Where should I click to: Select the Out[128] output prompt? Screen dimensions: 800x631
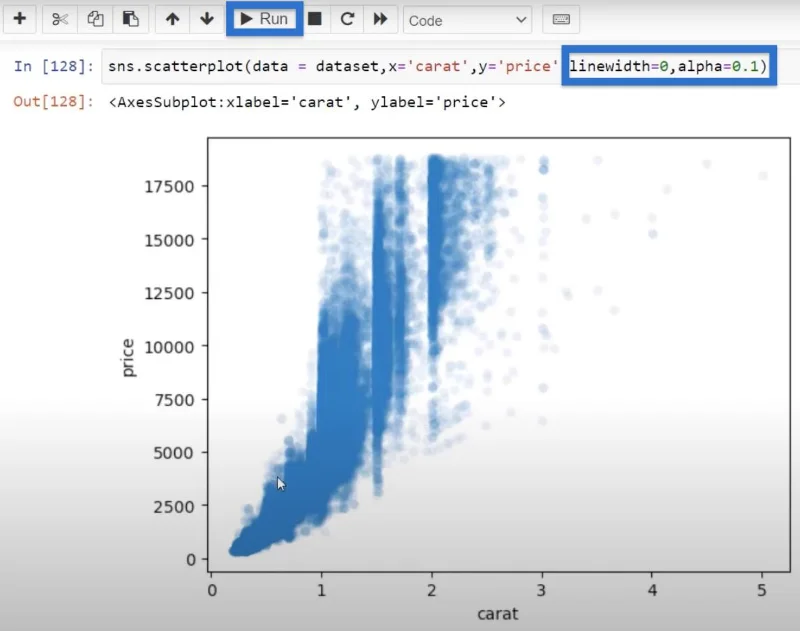pos(54,102)
